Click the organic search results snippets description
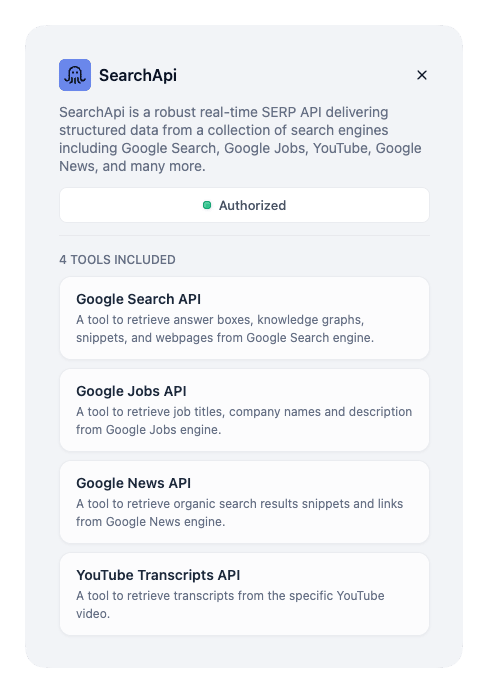The image size is (488, 693). 240,513
